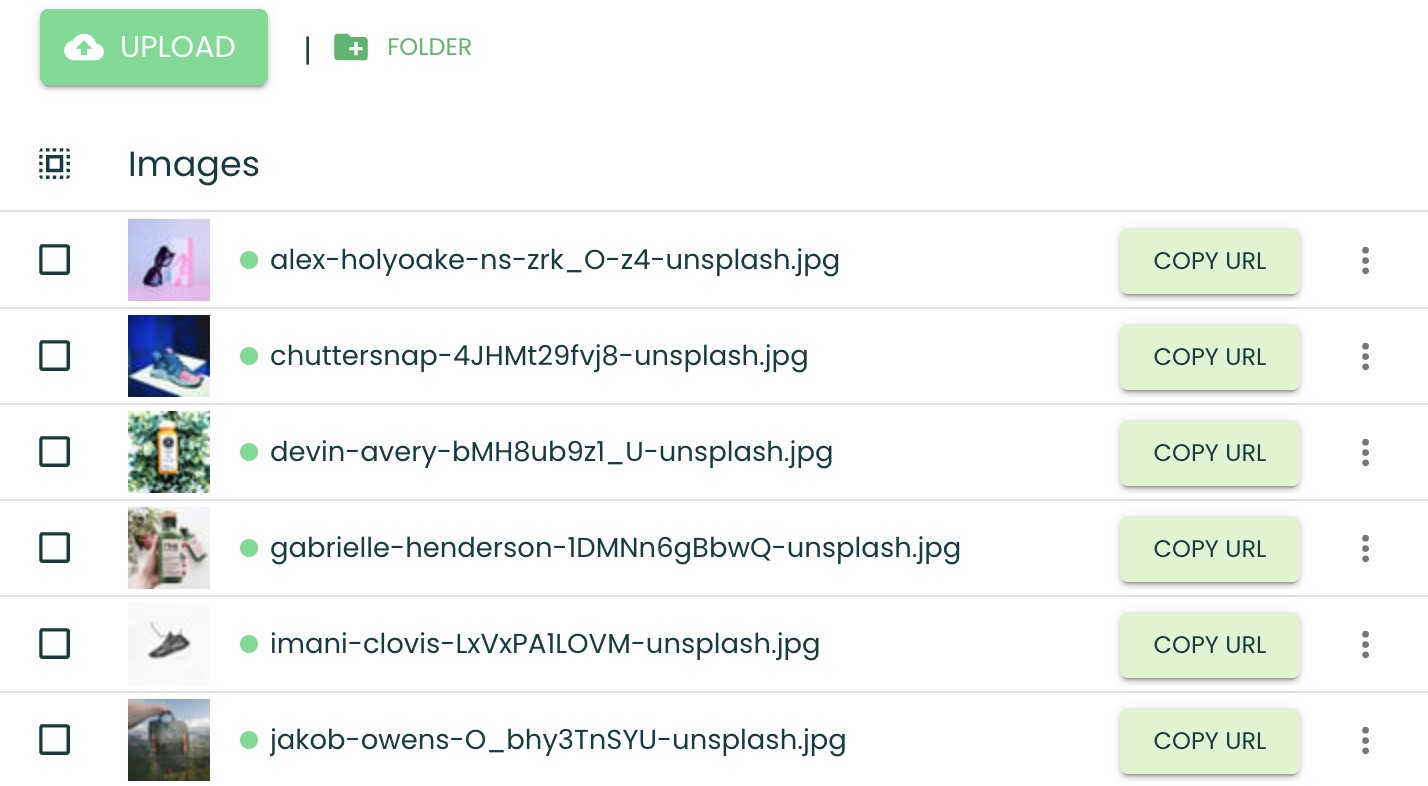The width and height of the screenshot is (1428, 786).
Task: Click the Upload button with cloud icon
Action: tap(154, 47)
